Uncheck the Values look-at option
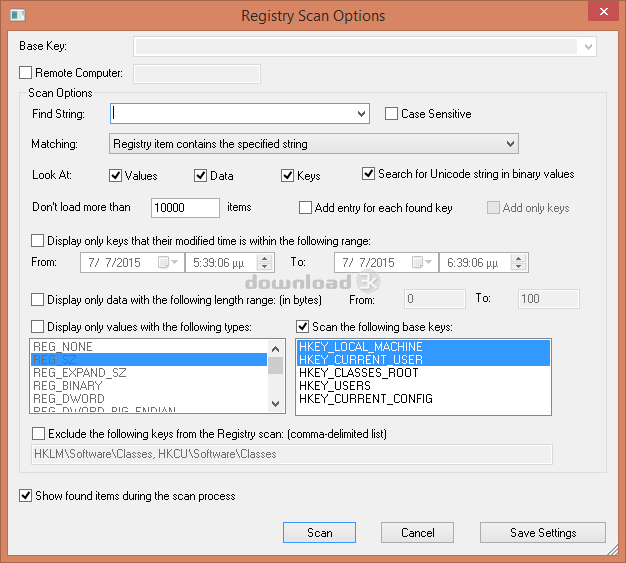The image size is (626, 563). (x=115, y=176)
